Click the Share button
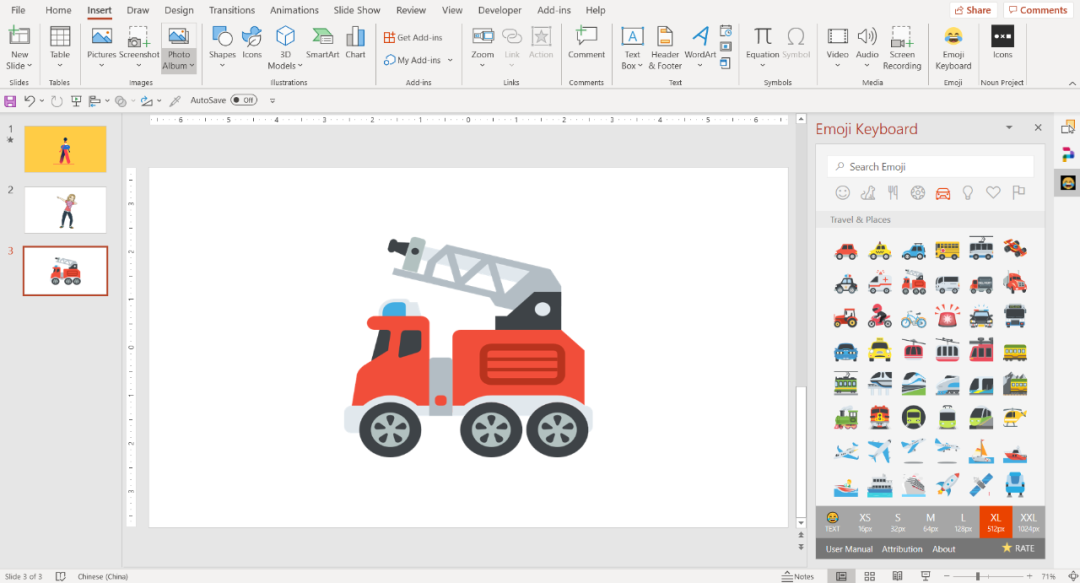Image resolution: width=1080 pixels, height=583 pixels. 972,10
